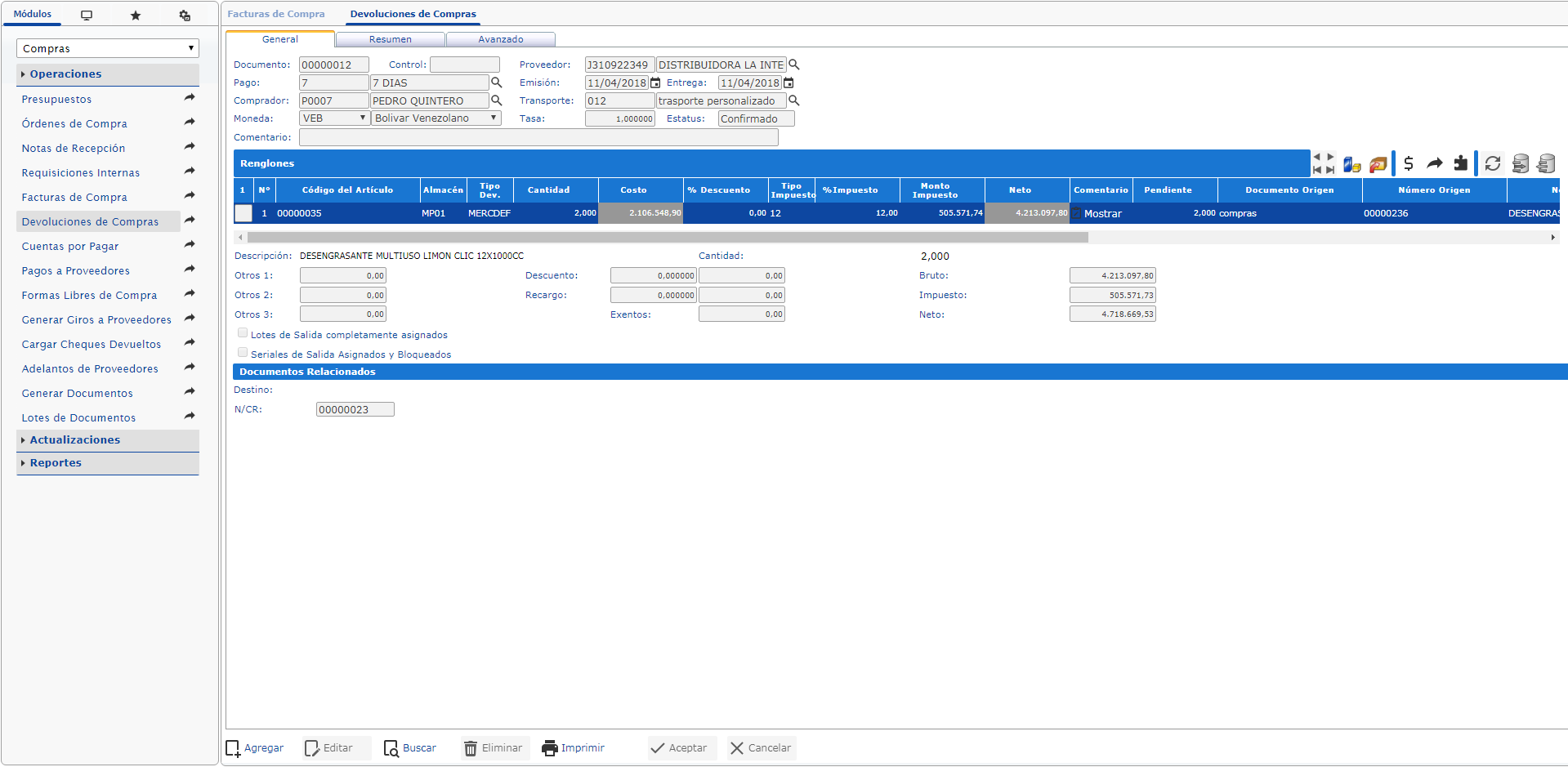Open the gear settings tab

[x=185, y=15]
